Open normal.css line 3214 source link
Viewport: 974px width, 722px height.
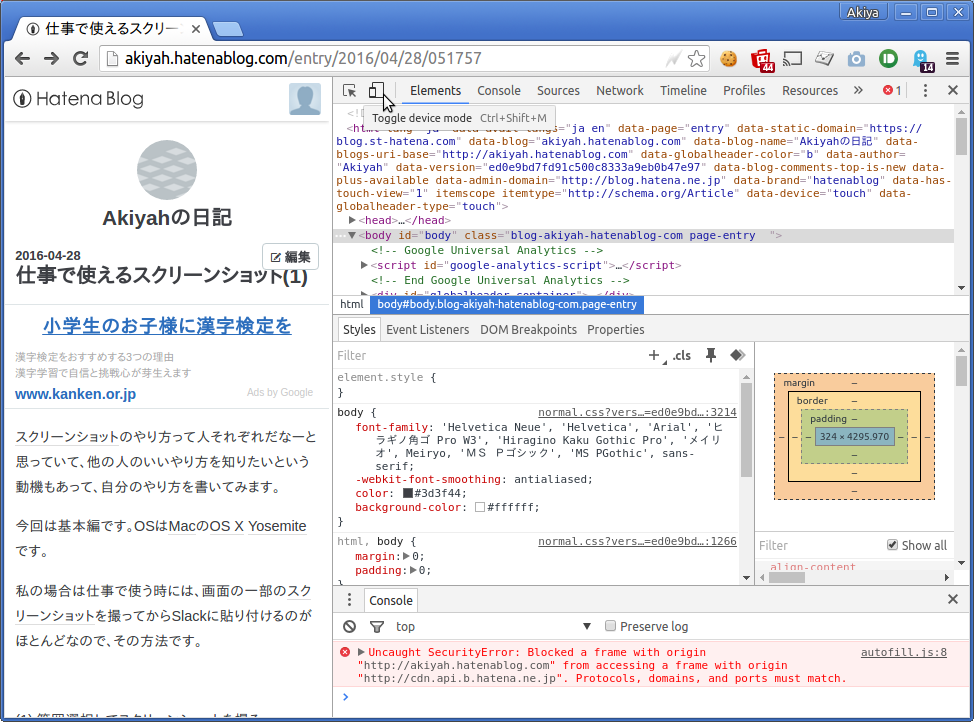click(637, 412)
